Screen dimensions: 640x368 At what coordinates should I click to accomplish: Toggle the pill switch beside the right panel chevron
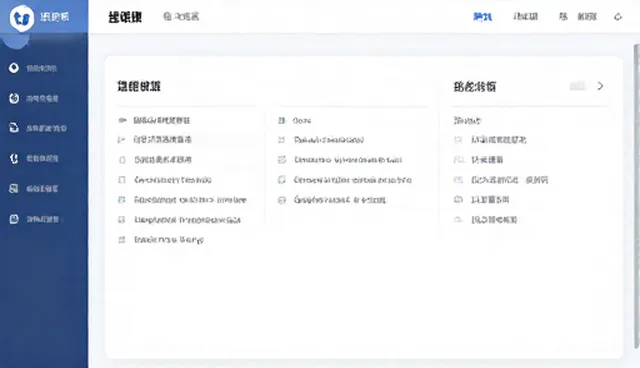pyautogui.click(x=578, y=86)
